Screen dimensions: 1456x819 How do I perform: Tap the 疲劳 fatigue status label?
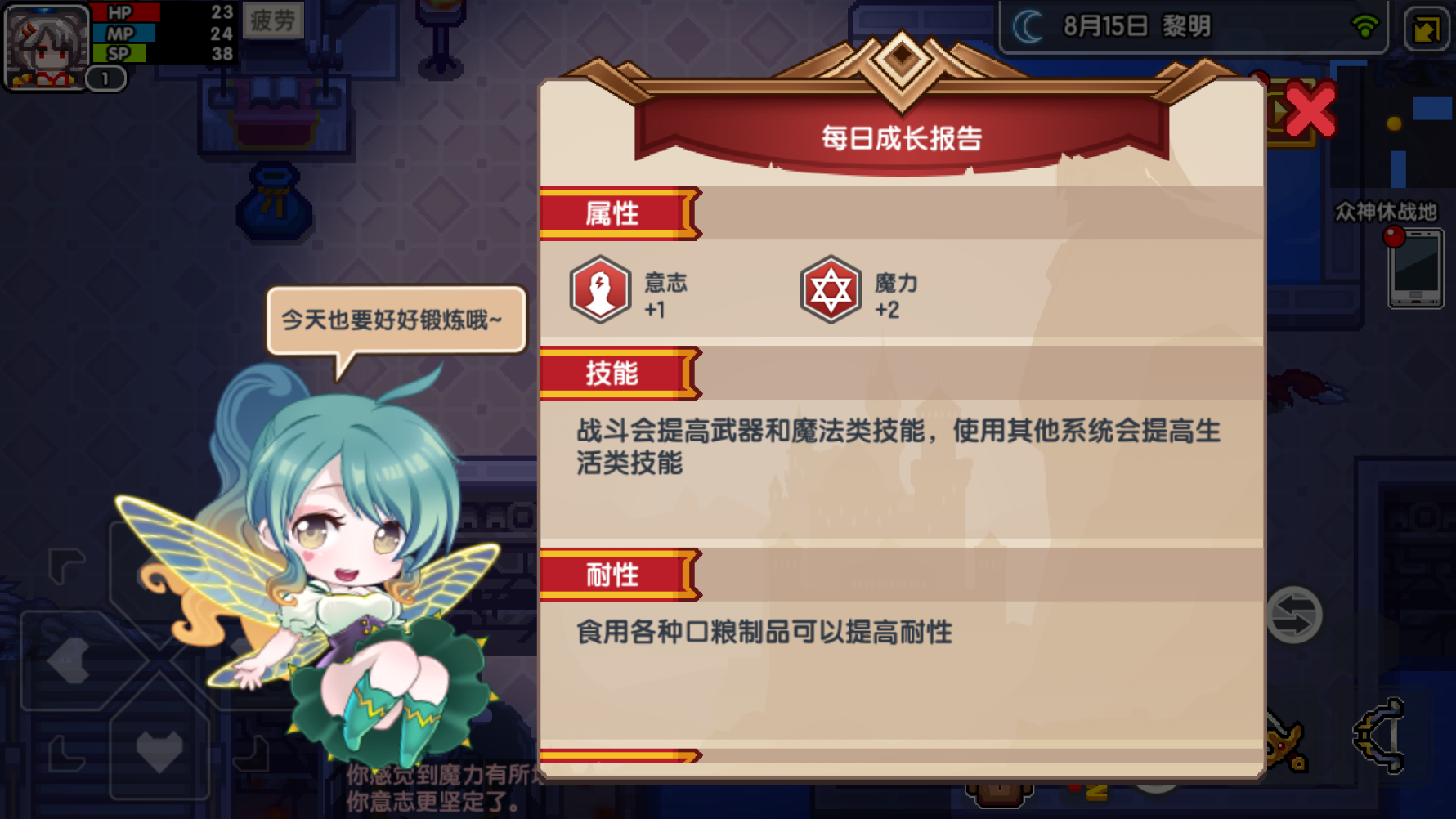click(x=273, y=20)
